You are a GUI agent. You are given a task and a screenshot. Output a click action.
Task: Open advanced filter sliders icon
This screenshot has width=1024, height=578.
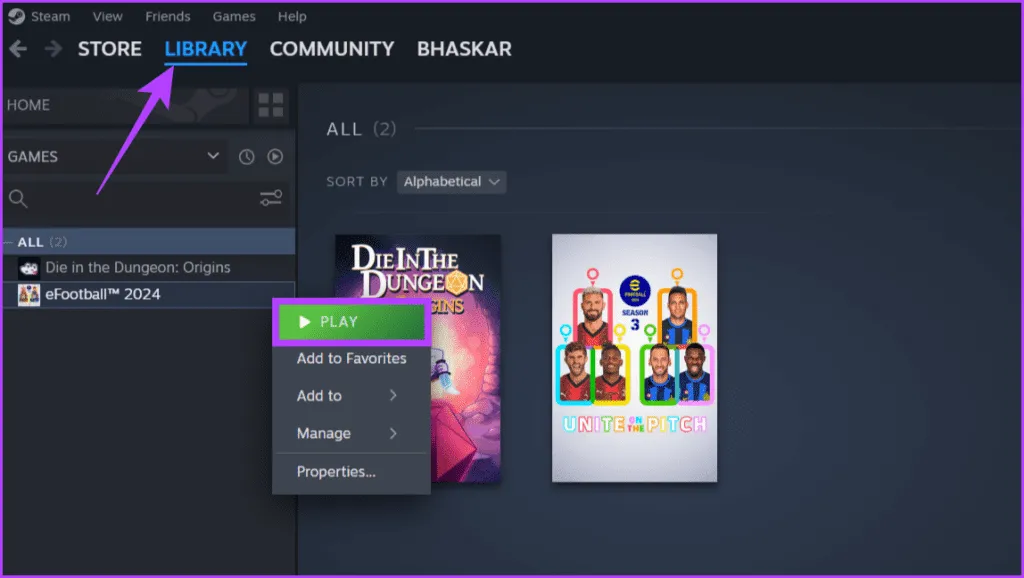[270, 198]
